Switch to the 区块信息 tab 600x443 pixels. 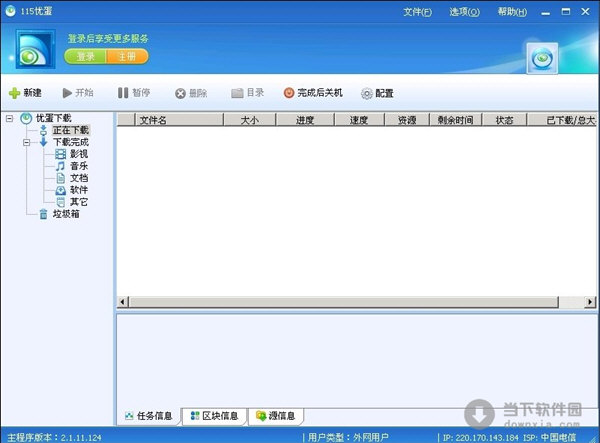coord(214,416)
